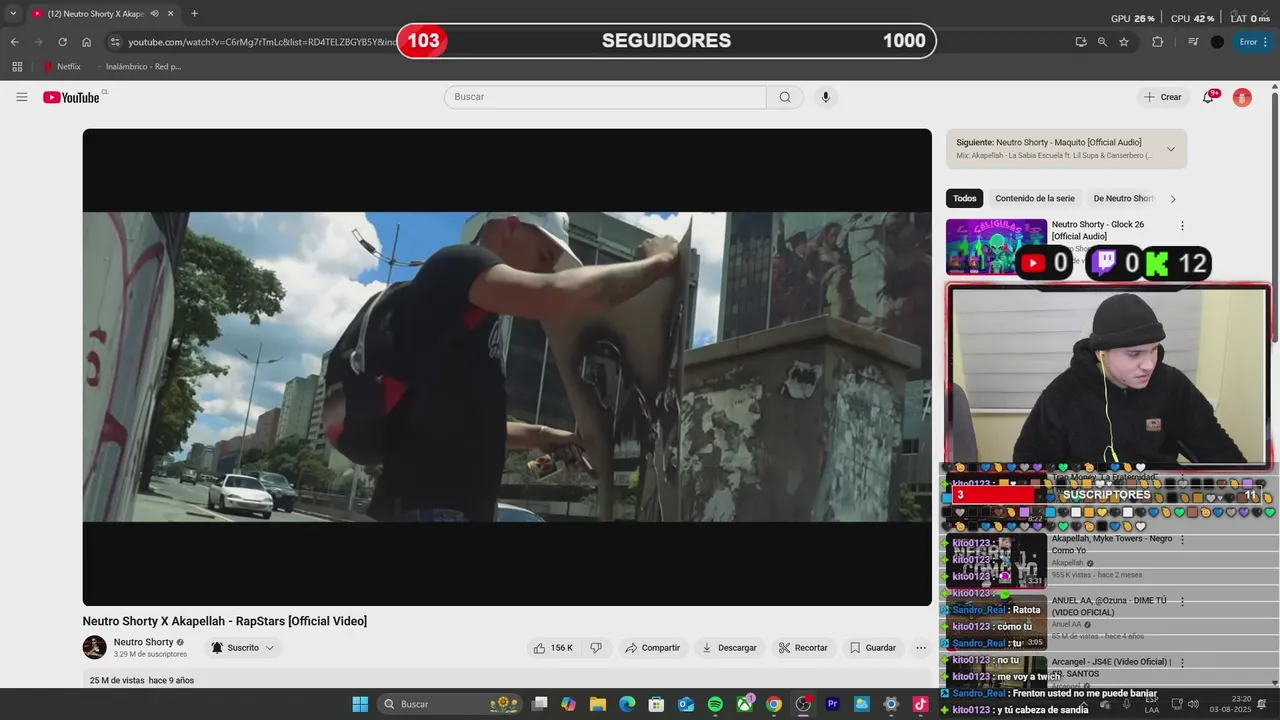The width and height of the screenshot is (1280, 720).
Task: Open the Neutro Shorty channel name link
Action: pos(143,642)
